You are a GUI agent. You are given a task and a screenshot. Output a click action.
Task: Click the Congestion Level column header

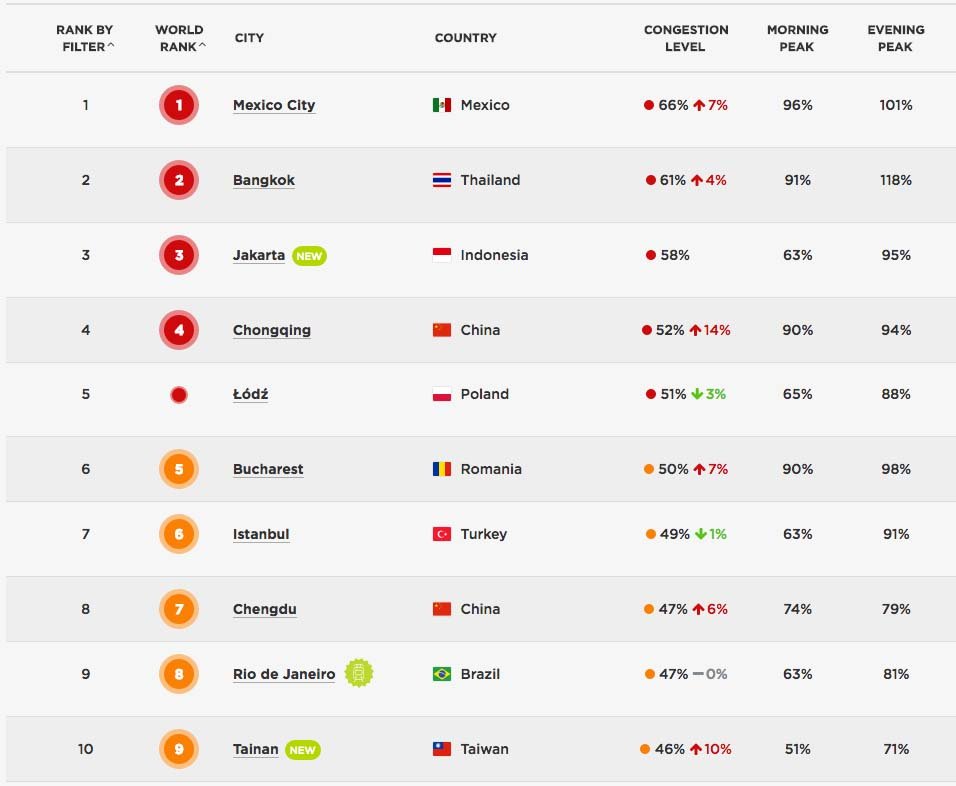click(x=685, y=38)
